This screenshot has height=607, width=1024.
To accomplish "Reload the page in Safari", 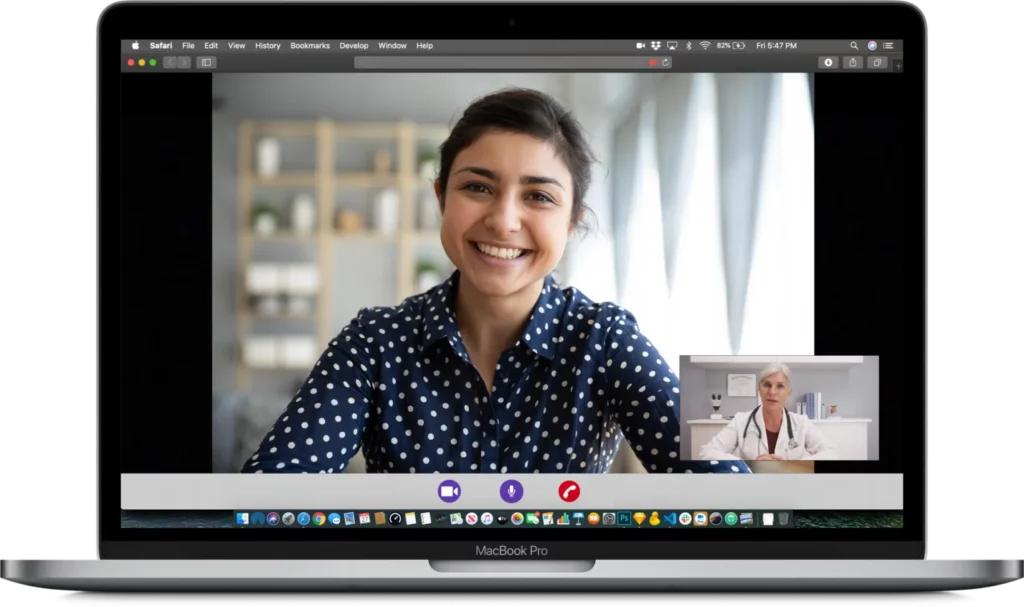I will [665, 62].
